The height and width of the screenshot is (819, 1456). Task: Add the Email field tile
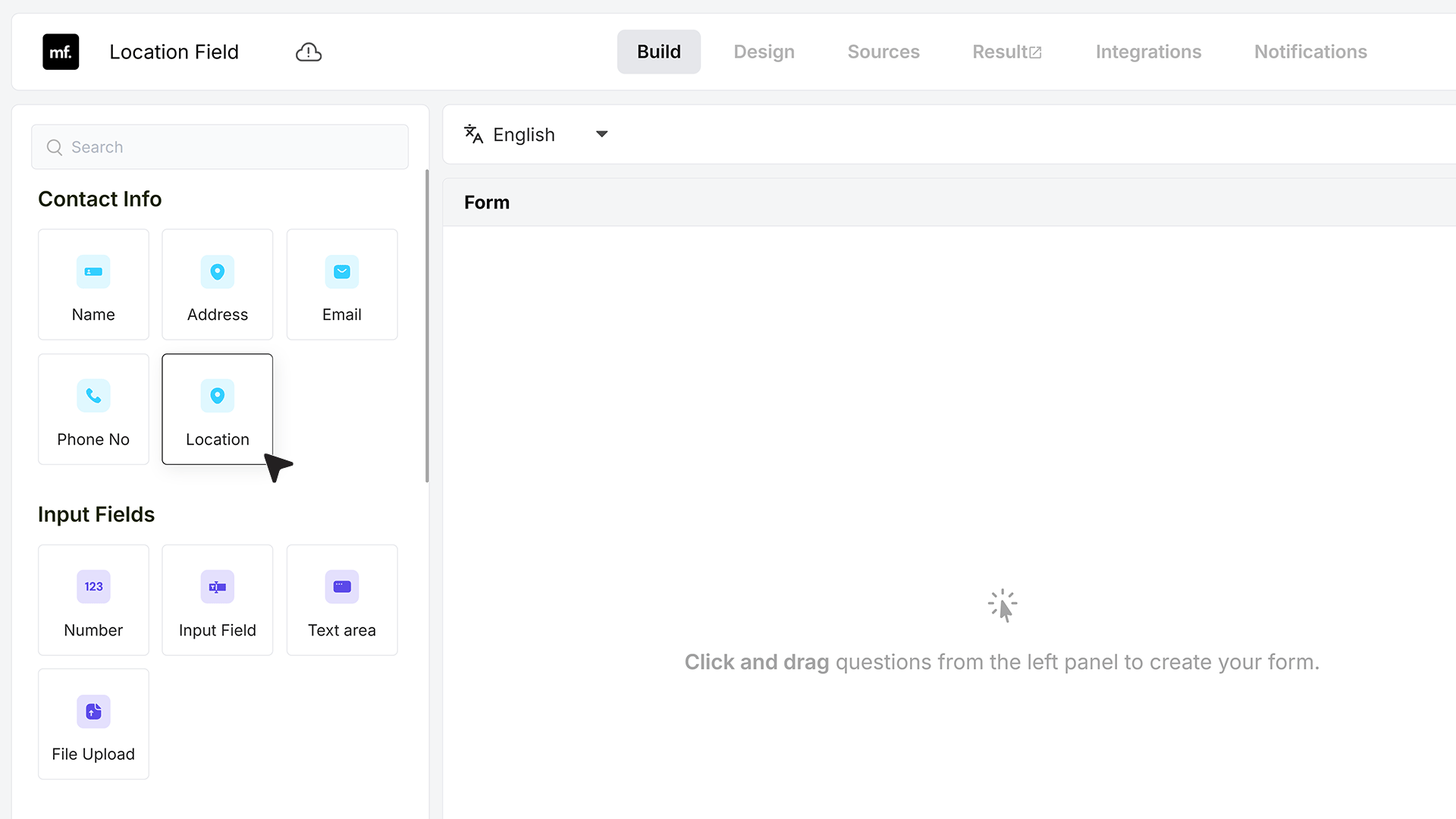pyautogui.click(x=342, y=284)
